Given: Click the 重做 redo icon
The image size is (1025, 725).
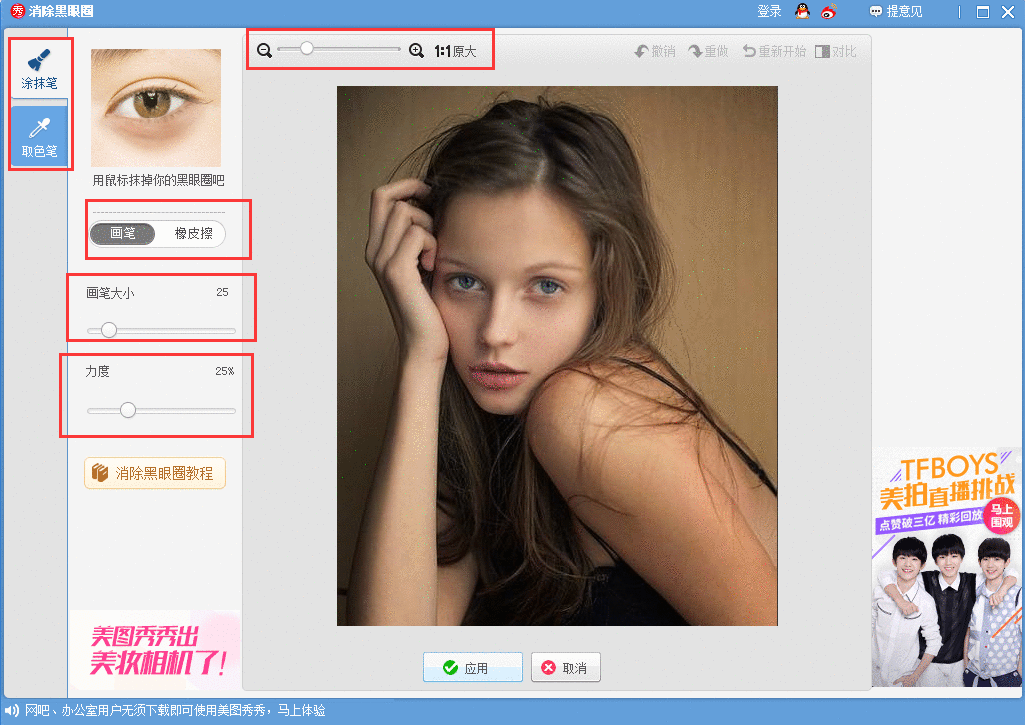Looking at the screenshot, I should point(709,50).
